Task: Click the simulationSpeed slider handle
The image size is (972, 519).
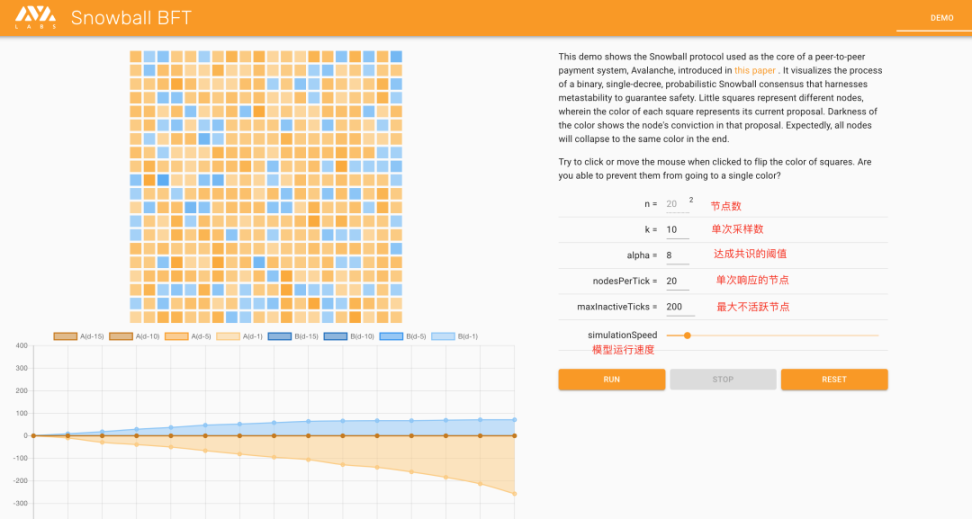Action: click(687, 335)
